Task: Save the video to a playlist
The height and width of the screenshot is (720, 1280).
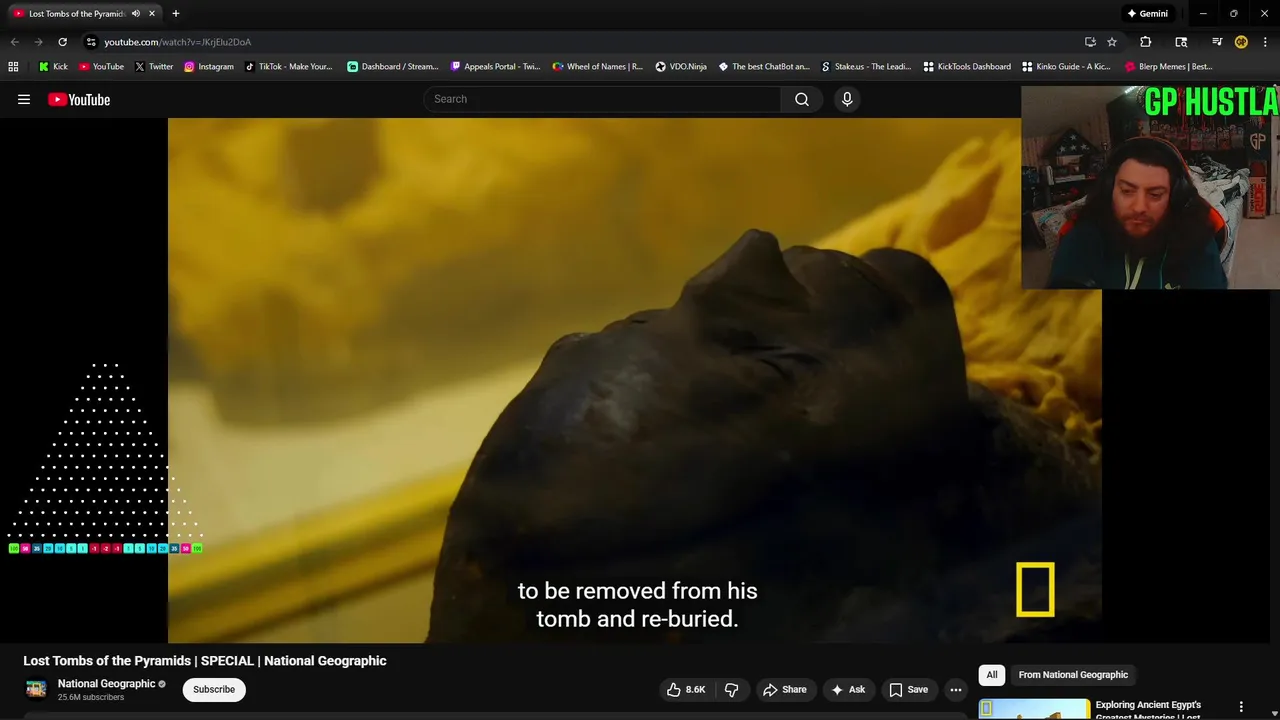Action: 909,689
